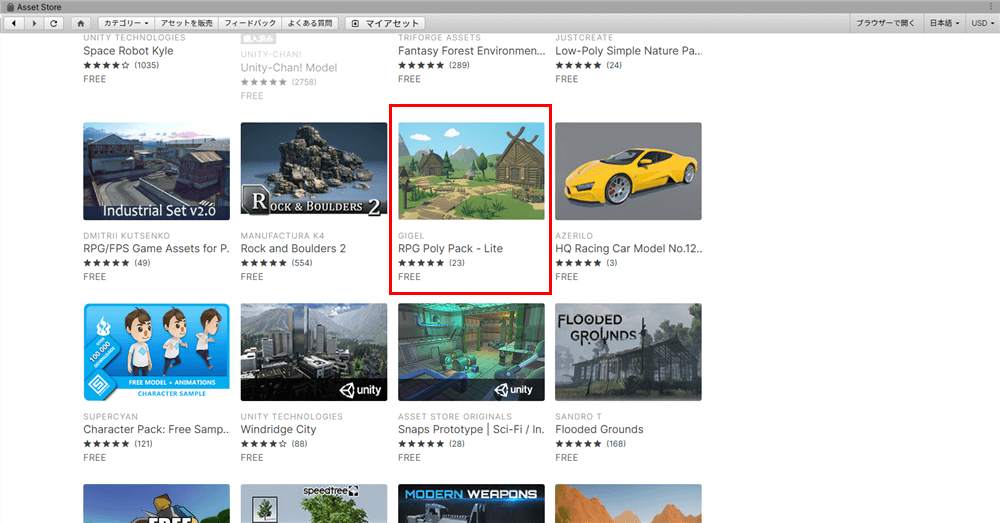
Task: Click the star rating of Space Robot Kyle
Action: coord(106,65)
